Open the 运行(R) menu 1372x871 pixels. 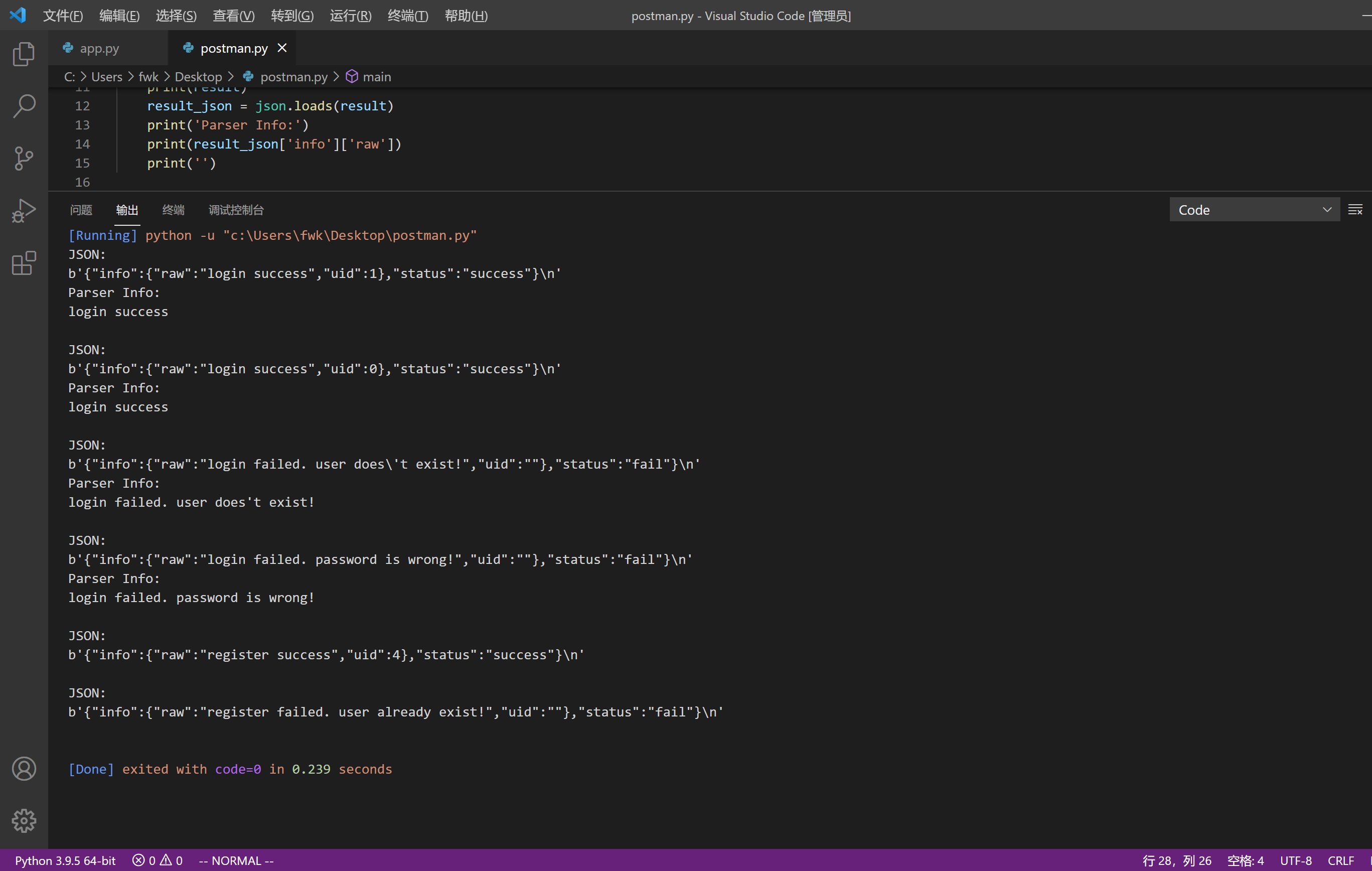pyautogui.click(x=350, y=16)
